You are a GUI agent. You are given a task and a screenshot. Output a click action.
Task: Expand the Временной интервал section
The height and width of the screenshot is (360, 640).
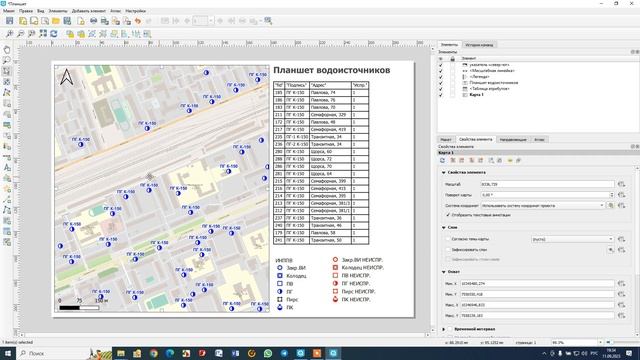click(444, 329)
